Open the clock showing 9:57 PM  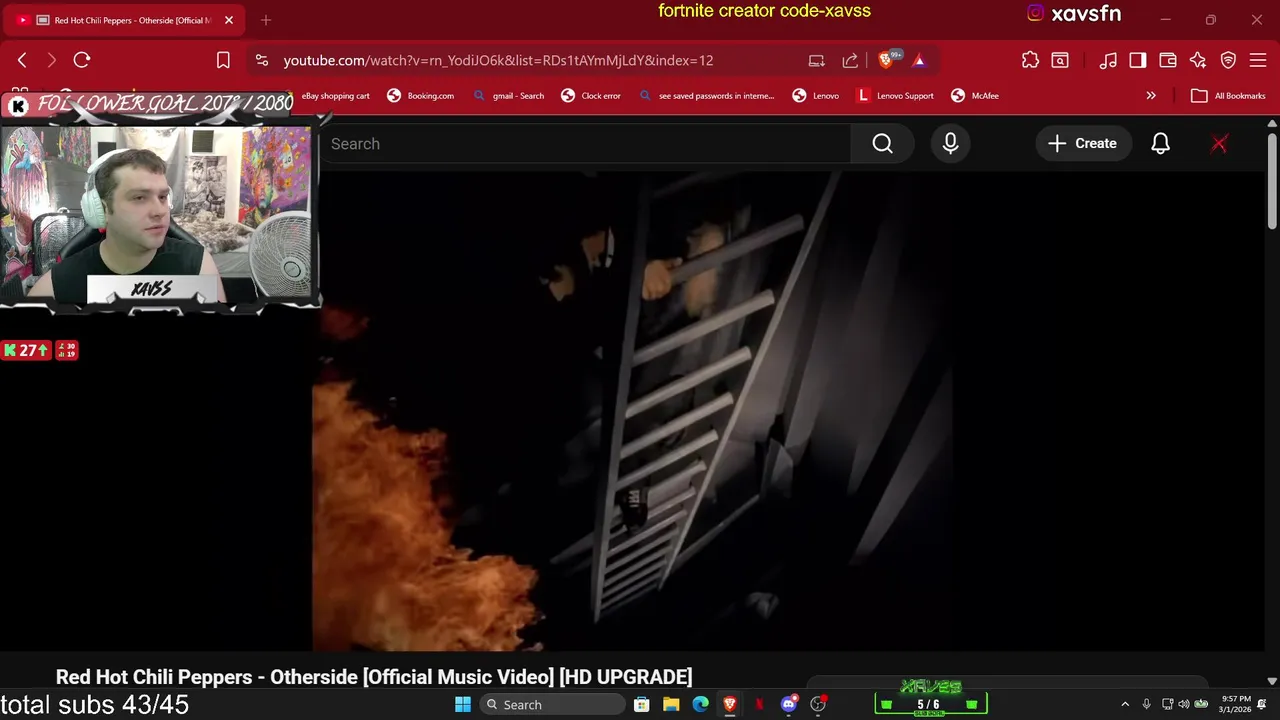click(x=1236, y=705)
